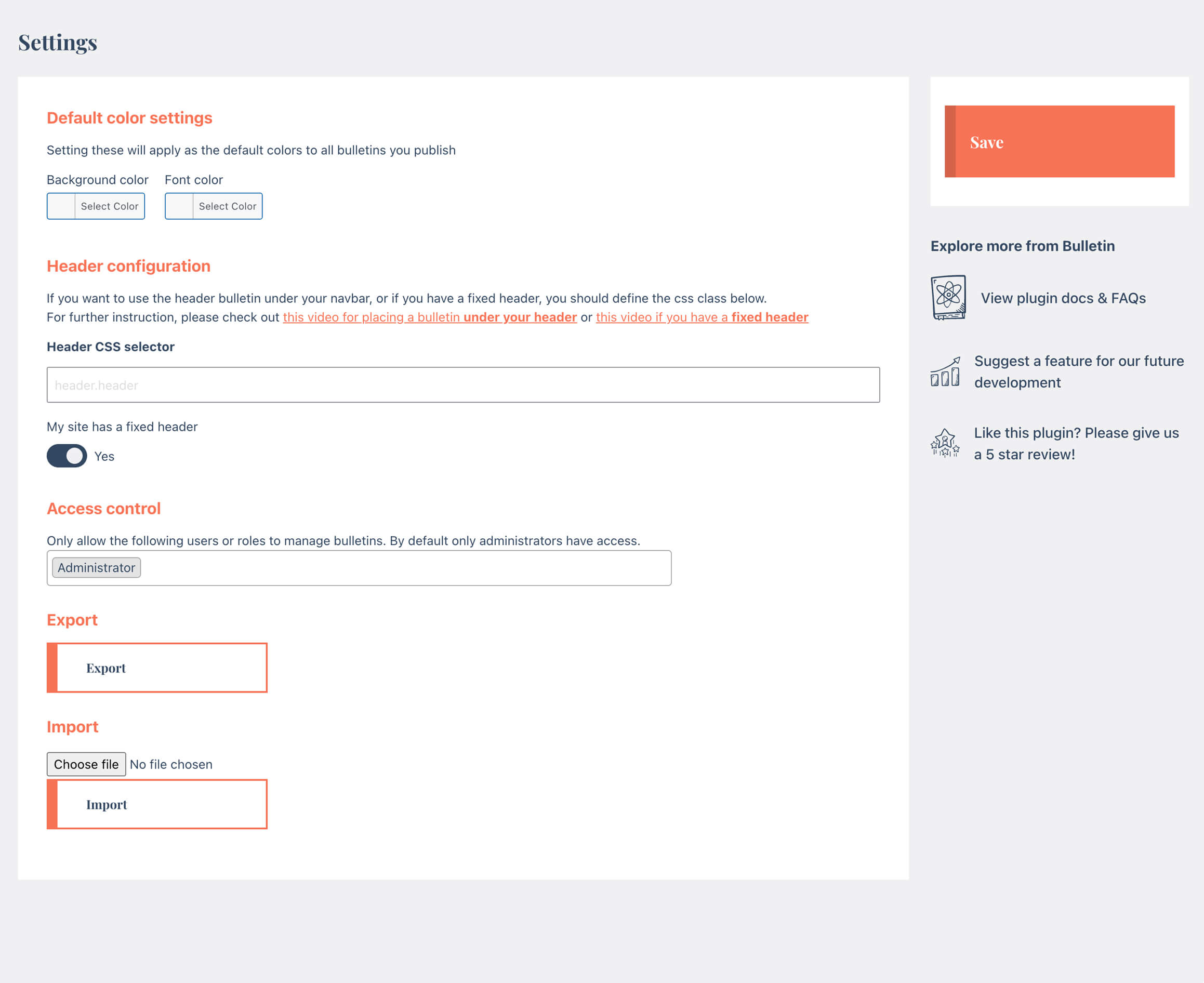Click the feature suggestion icon

947,371
